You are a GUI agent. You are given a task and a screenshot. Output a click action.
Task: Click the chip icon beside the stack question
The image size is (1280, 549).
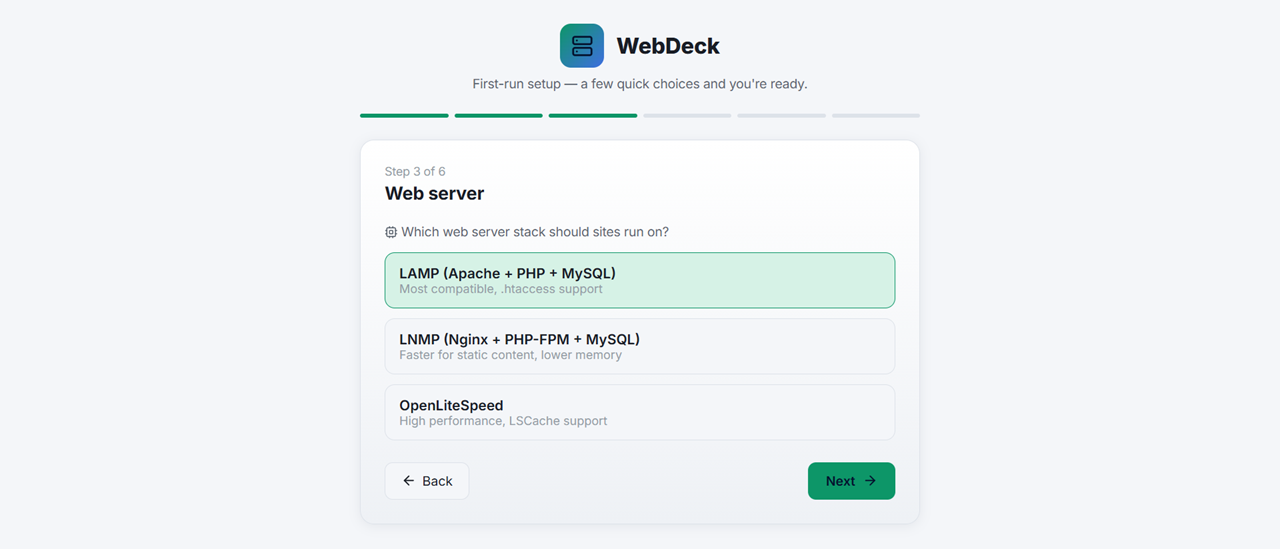(x=391, y=232)
